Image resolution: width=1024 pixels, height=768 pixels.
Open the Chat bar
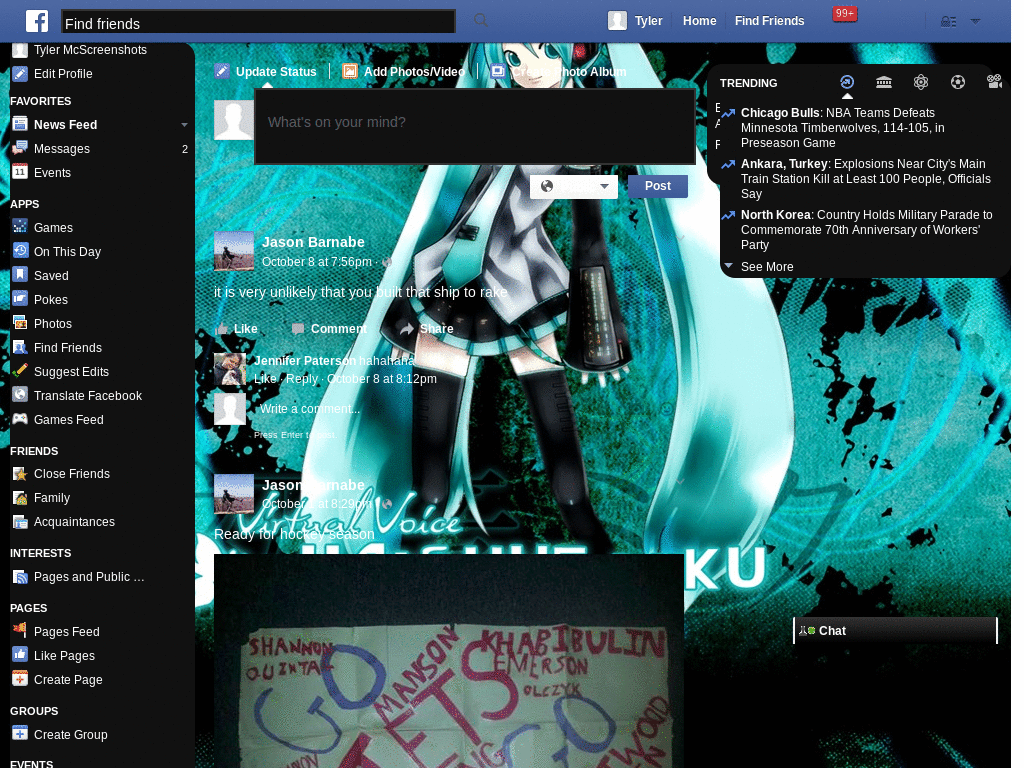coord(895,630)
